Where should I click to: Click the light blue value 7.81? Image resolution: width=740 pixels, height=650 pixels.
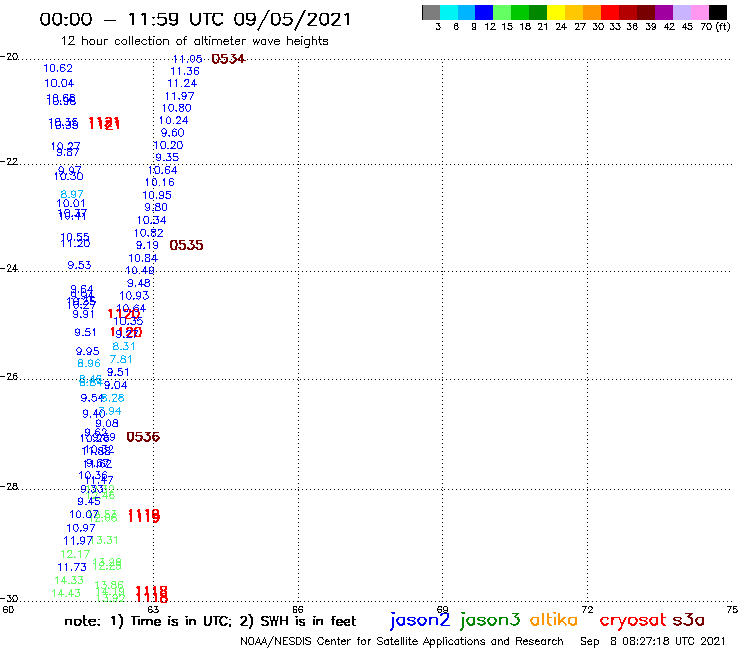tap(121, 360)
